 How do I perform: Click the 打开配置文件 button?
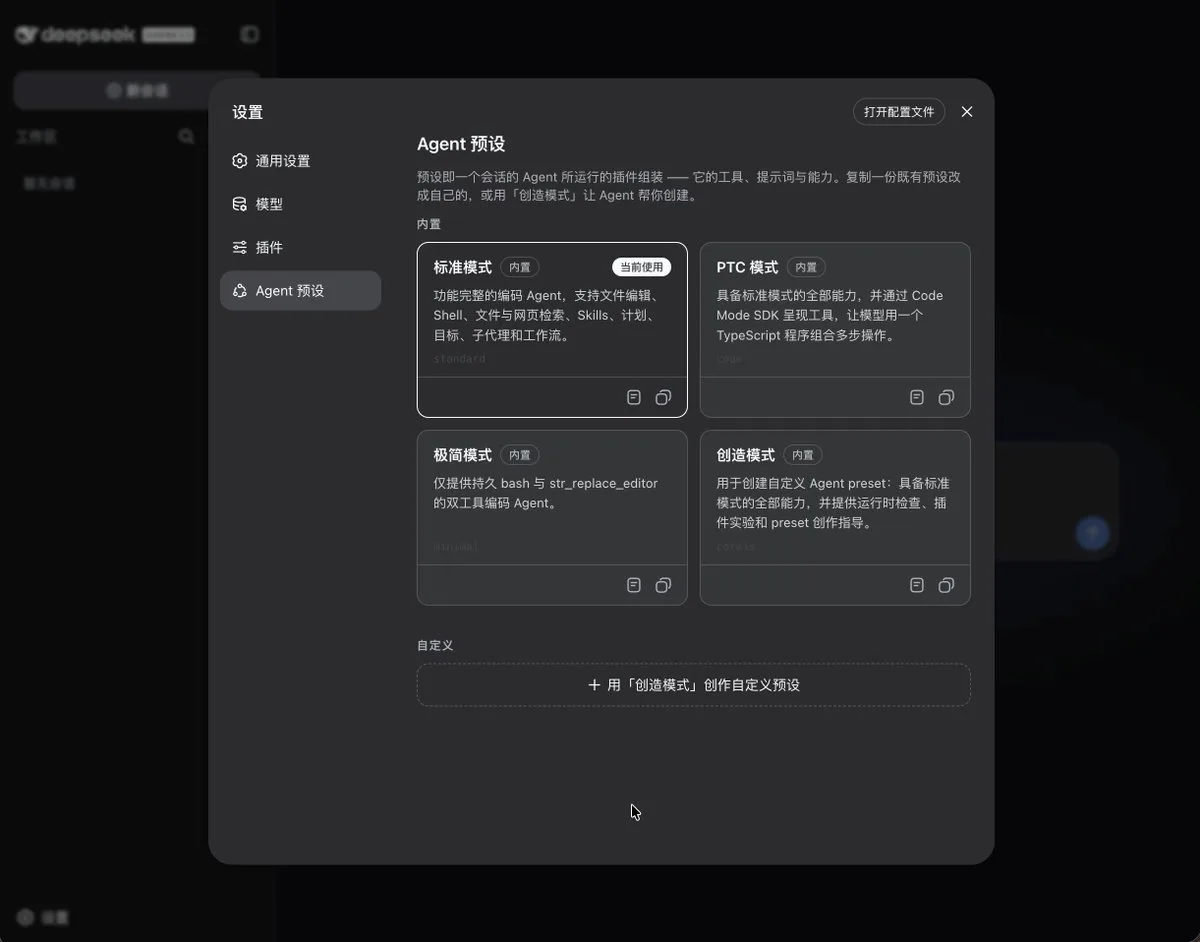pos(899,112)
